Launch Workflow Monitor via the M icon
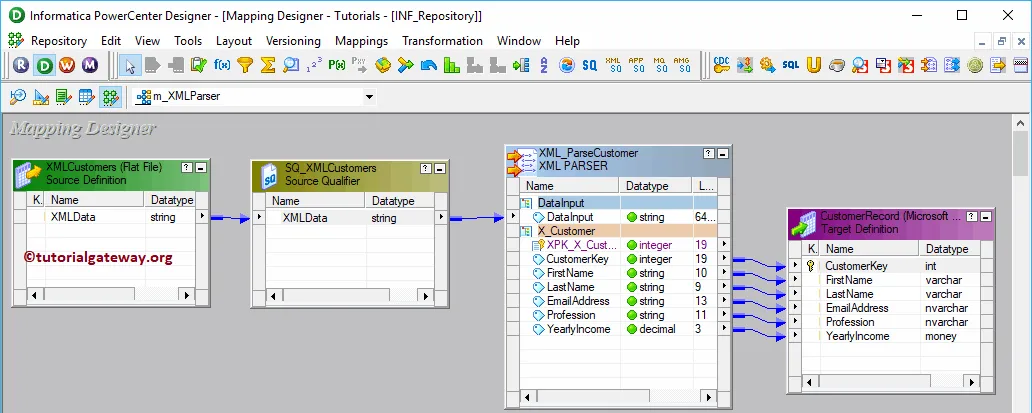Screen dimensions: 1032x413 (90, 65)
